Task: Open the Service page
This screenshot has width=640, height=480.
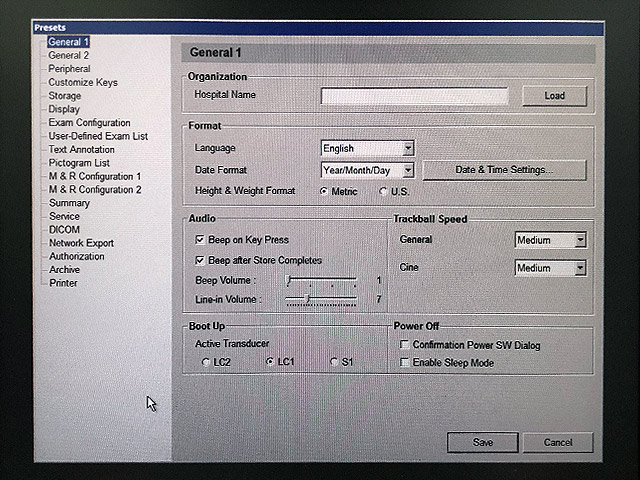Action: (x=64, y=216)
